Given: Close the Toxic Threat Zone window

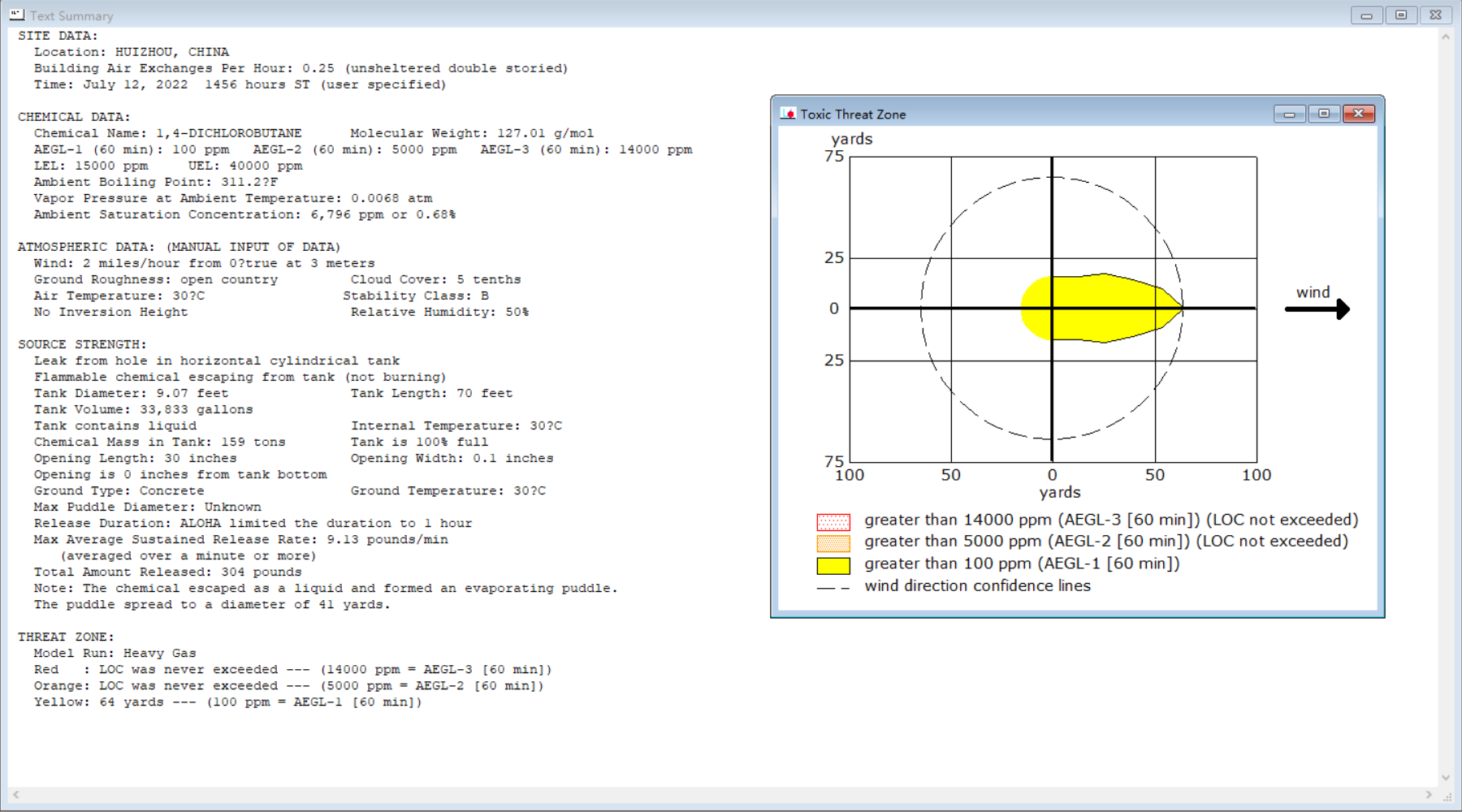Looking at the screenshot, I should [x=1359, y=114].
